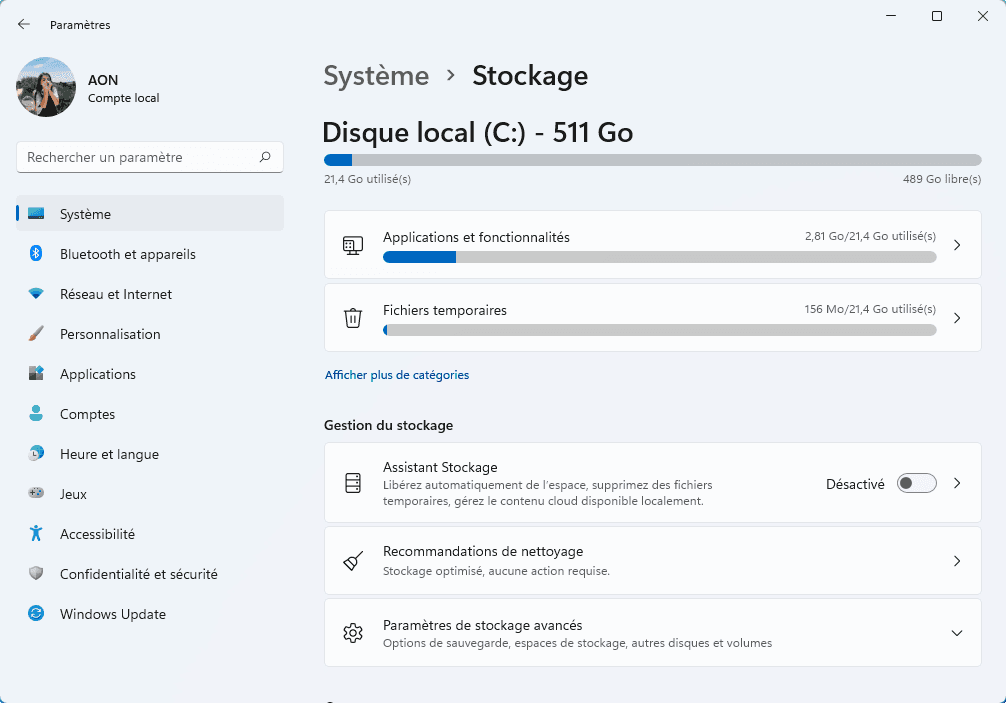Open Heure et langue settings

click(x=109, y=454)
